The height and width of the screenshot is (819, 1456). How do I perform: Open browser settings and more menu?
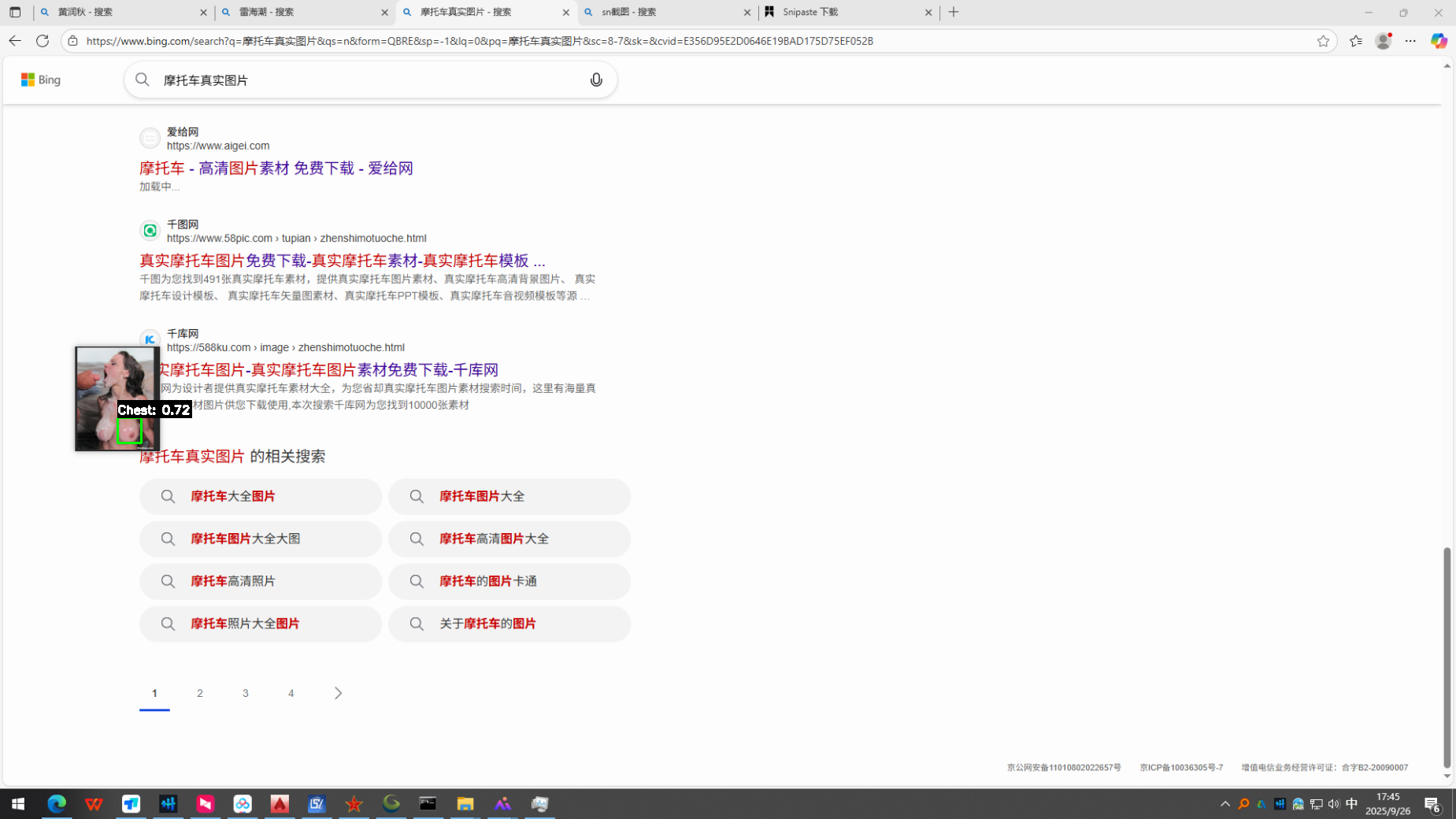(1410, 41)
